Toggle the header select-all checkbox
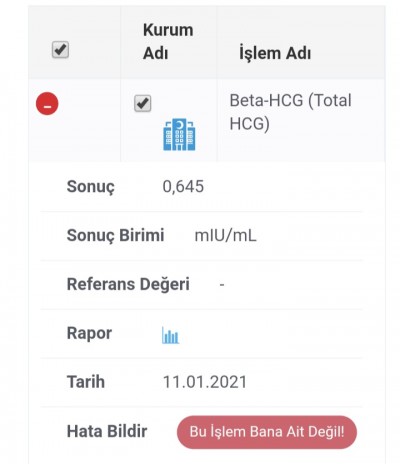 (60, 50)
